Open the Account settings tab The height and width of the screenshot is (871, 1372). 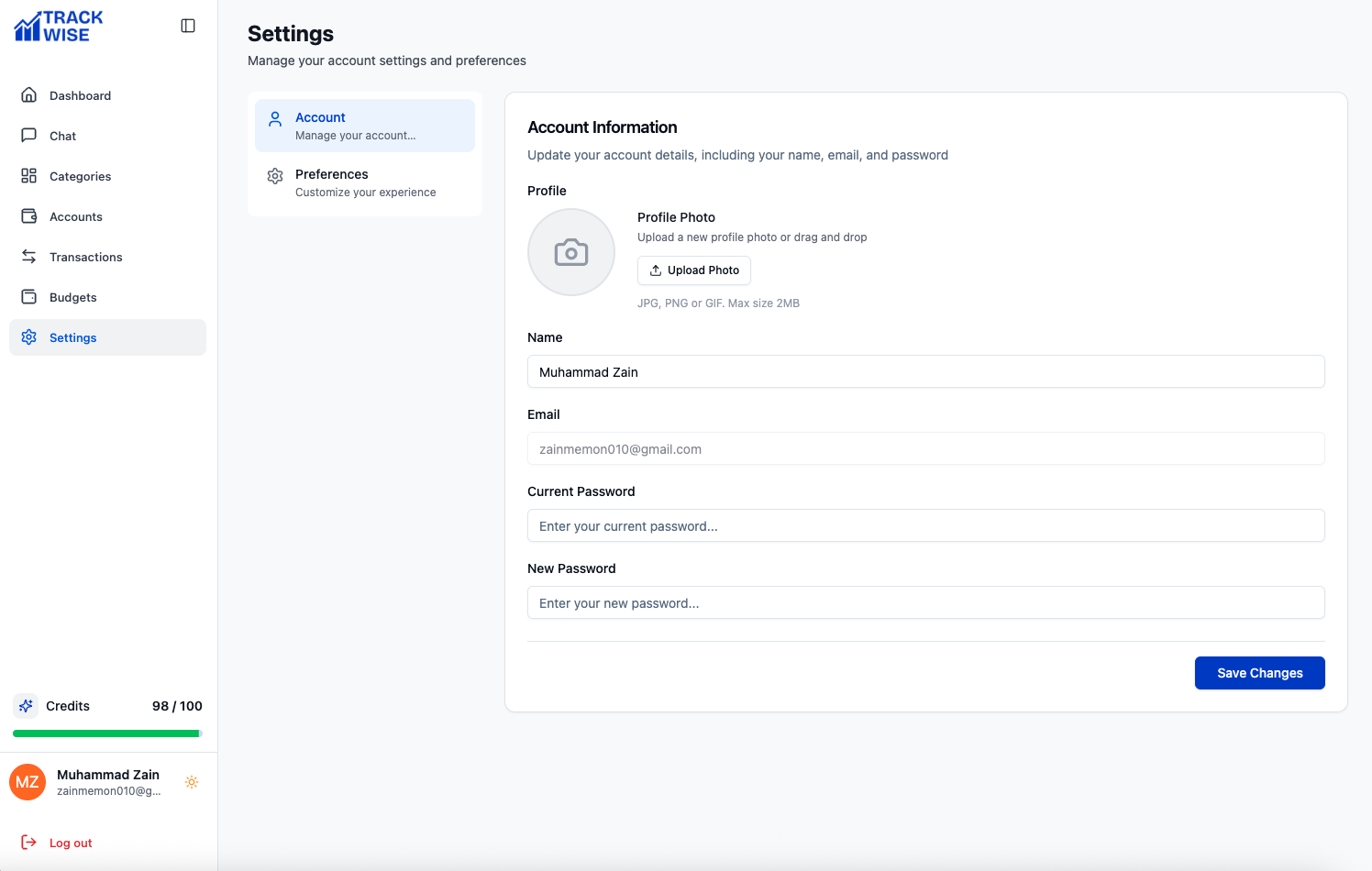(x=365, y=125)
